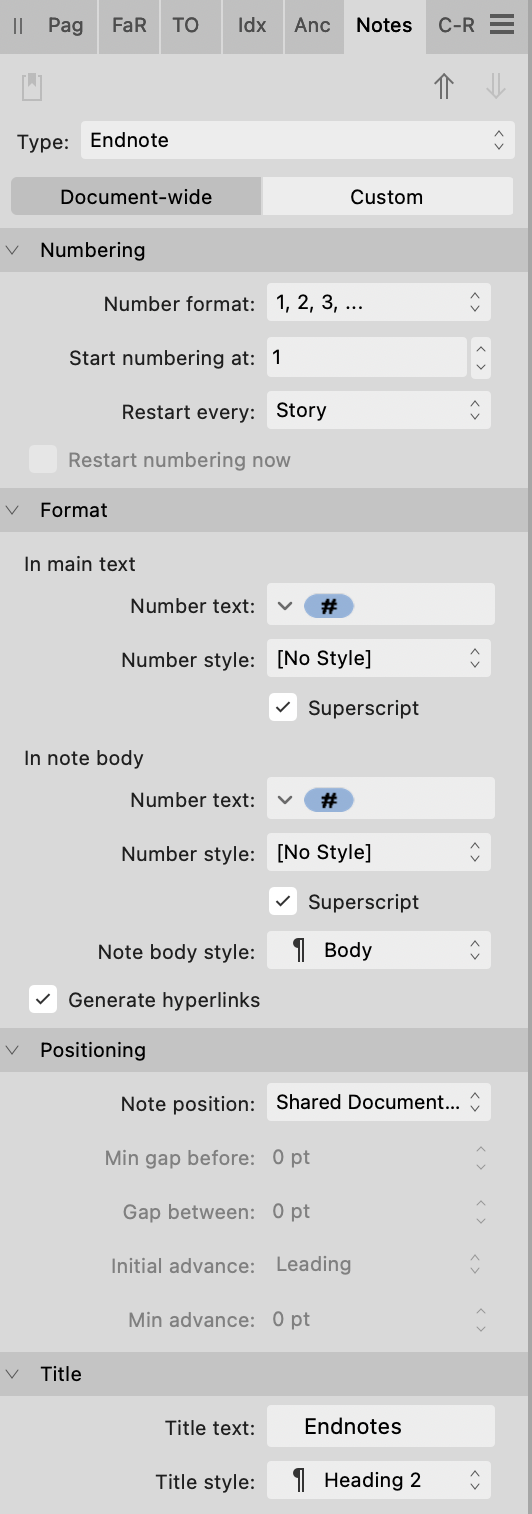Toggle Superscript under In note body

[x=283, y=902]
